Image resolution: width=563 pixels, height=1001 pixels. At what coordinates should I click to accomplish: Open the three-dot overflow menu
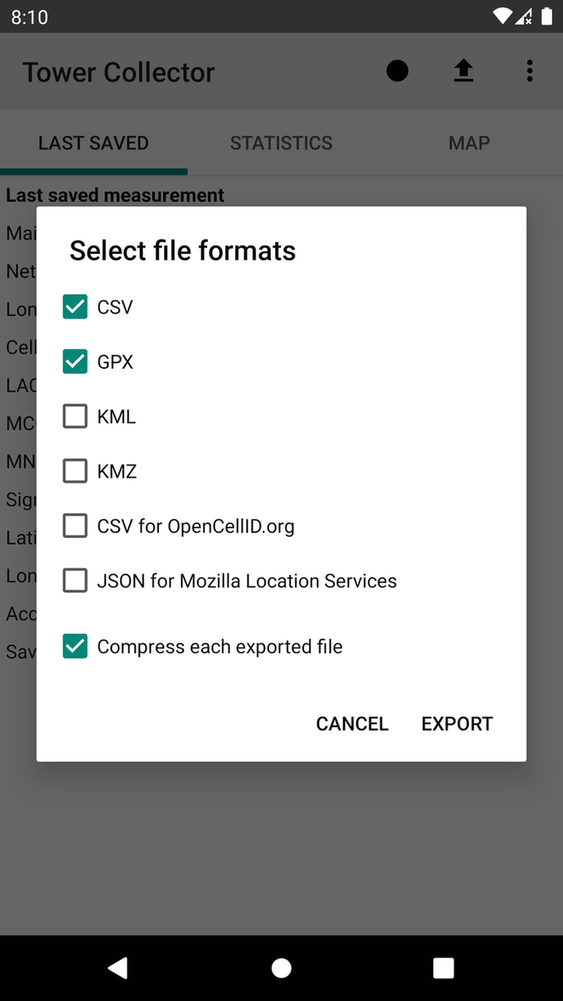529,71
